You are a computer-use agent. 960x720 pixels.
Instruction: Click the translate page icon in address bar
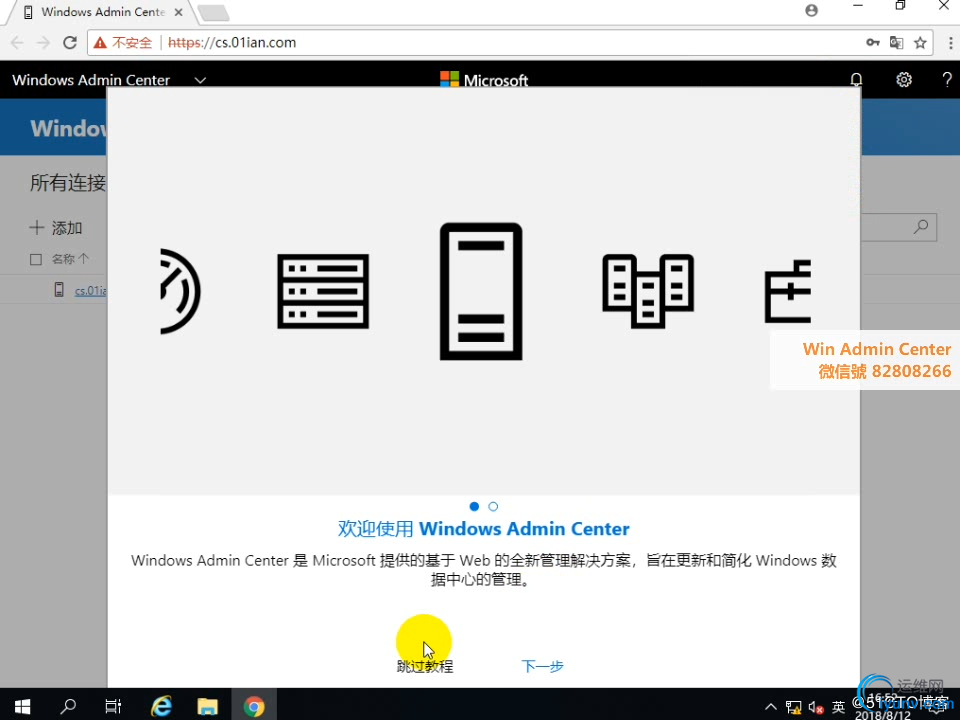[896, 42]
